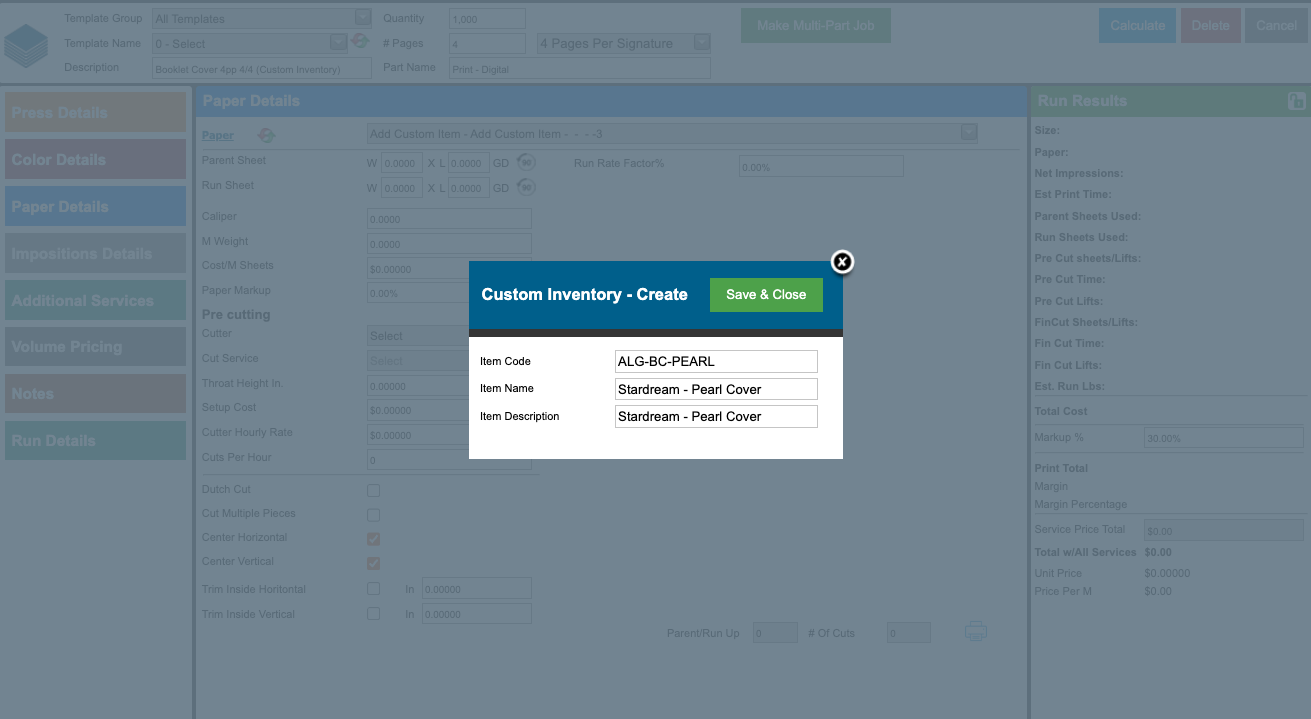Click the Caliper field
The width and height of the screenshot is (1311, 719).
point(450,218)
